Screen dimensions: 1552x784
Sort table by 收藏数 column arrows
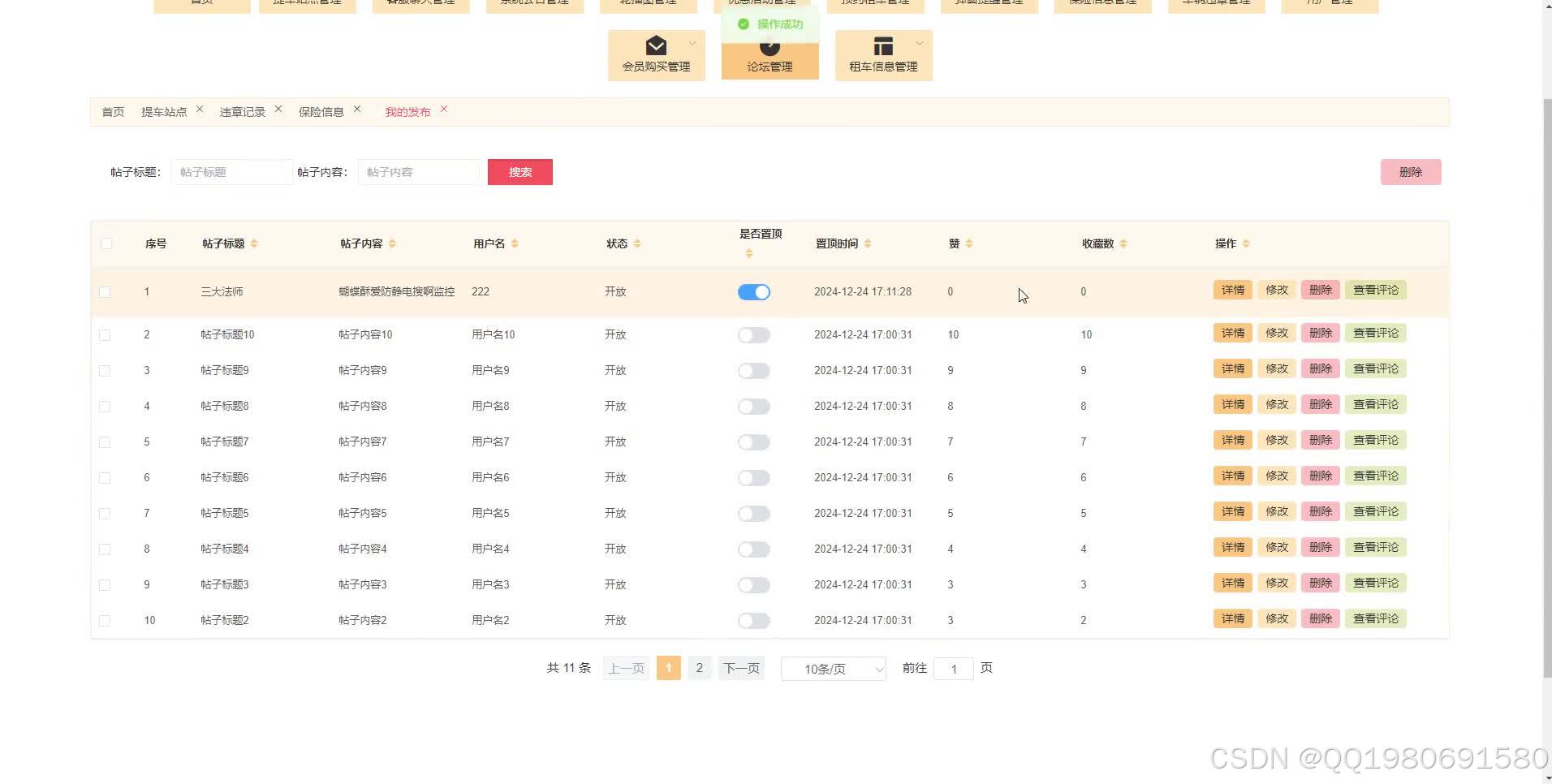pyautogui.click(x=1123, y=243)
